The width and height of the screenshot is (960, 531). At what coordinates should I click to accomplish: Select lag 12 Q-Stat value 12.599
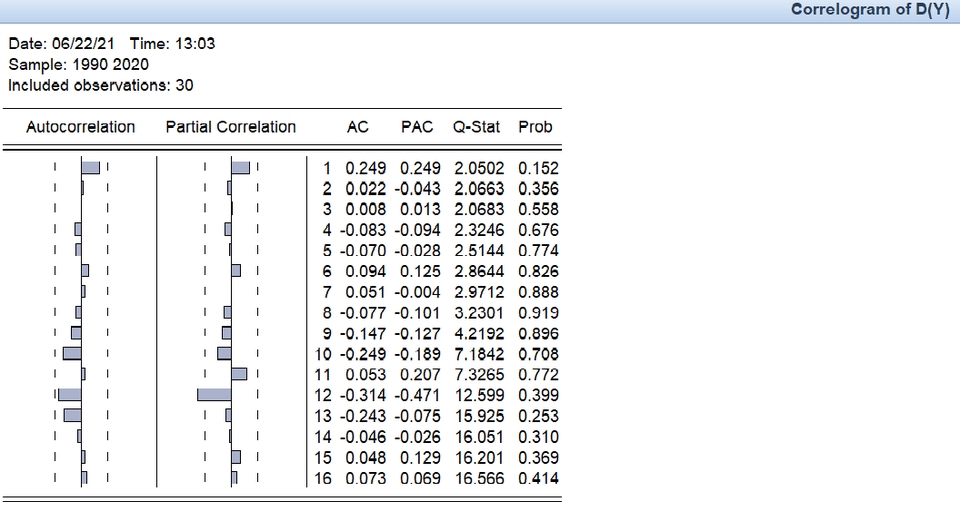pyautogui.click(x=479, y=396)
